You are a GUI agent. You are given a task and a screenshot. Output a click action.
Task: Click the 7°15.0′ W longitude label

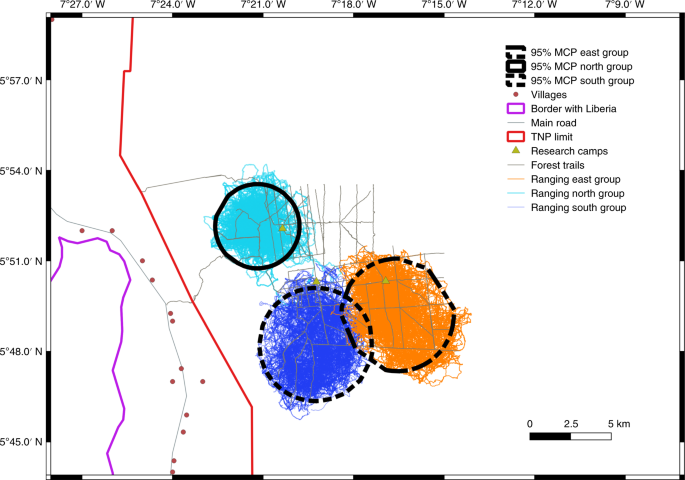pos(444,4)
